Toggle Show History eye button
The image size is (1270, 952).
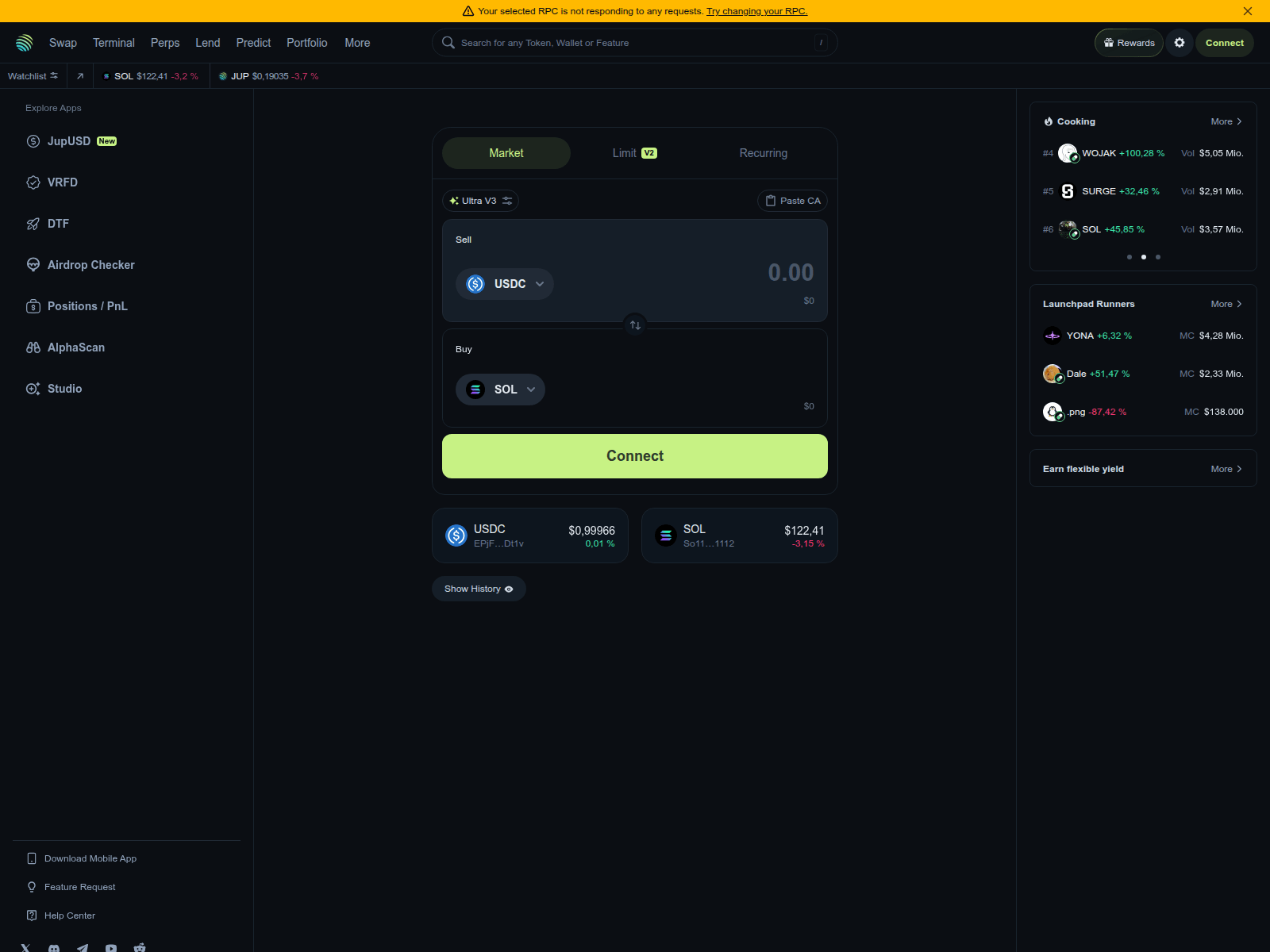[479, 589]
